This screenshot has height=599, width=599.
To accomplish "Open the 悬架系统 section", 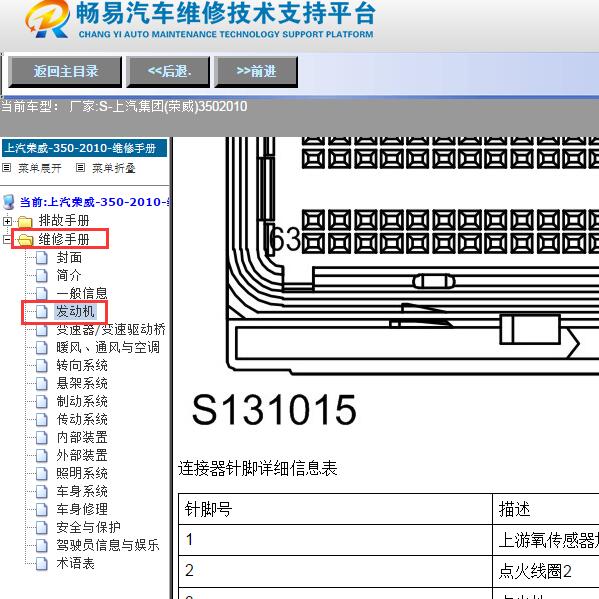I will (x=82, y=383).
